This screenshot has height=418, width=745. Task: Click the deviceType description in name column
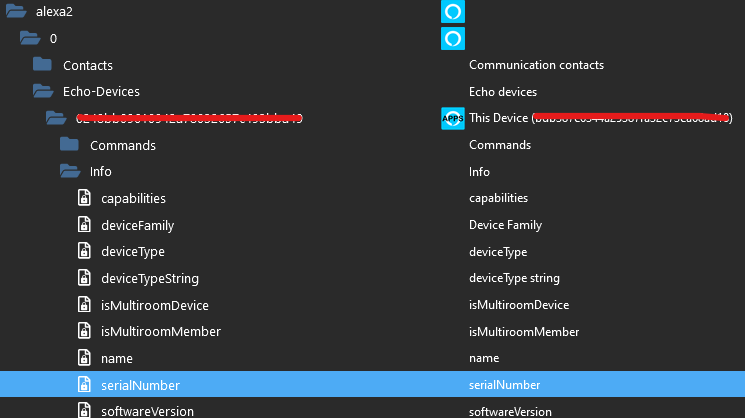(x=498, y=252)
